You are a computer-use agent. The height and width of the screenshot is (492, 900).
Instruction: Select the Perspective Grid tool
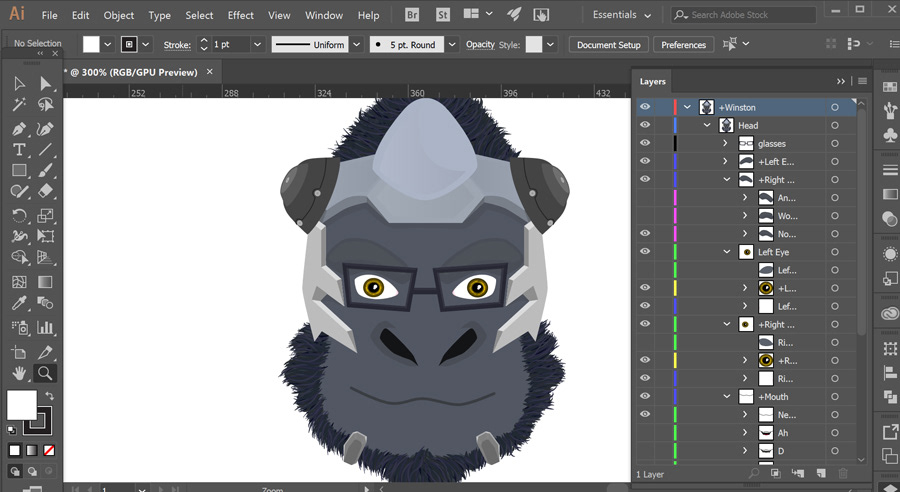45,257
